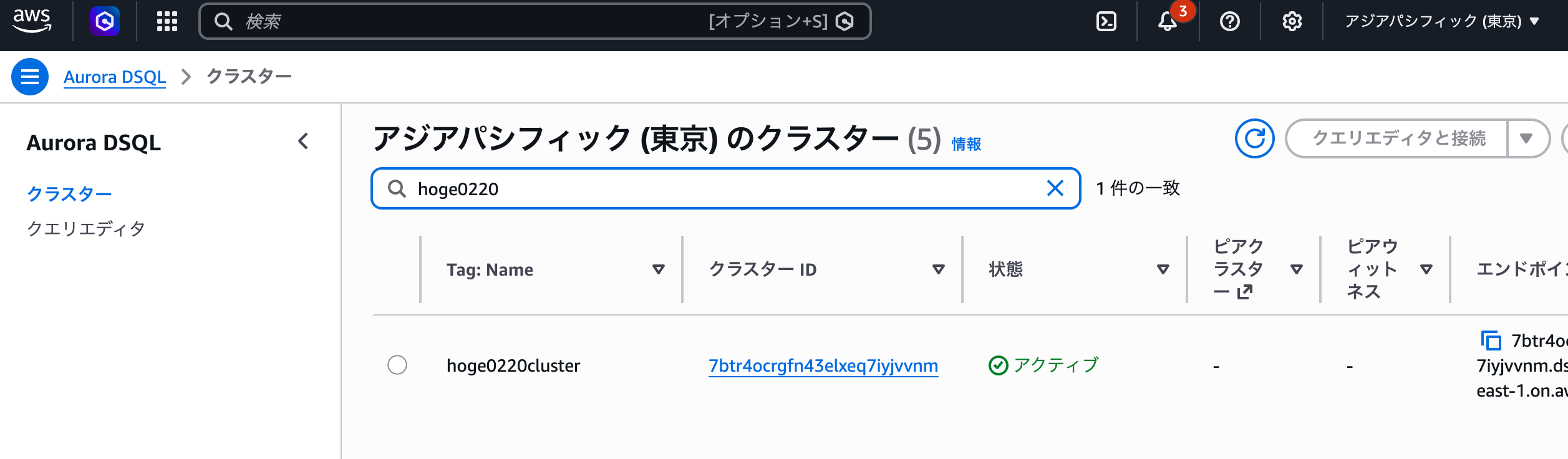Image resolution: width=1568 pixels, height=459 pixels.
Task: Click the AWS logo home icon
Action: pyautogui.click(x=32, y=21)
